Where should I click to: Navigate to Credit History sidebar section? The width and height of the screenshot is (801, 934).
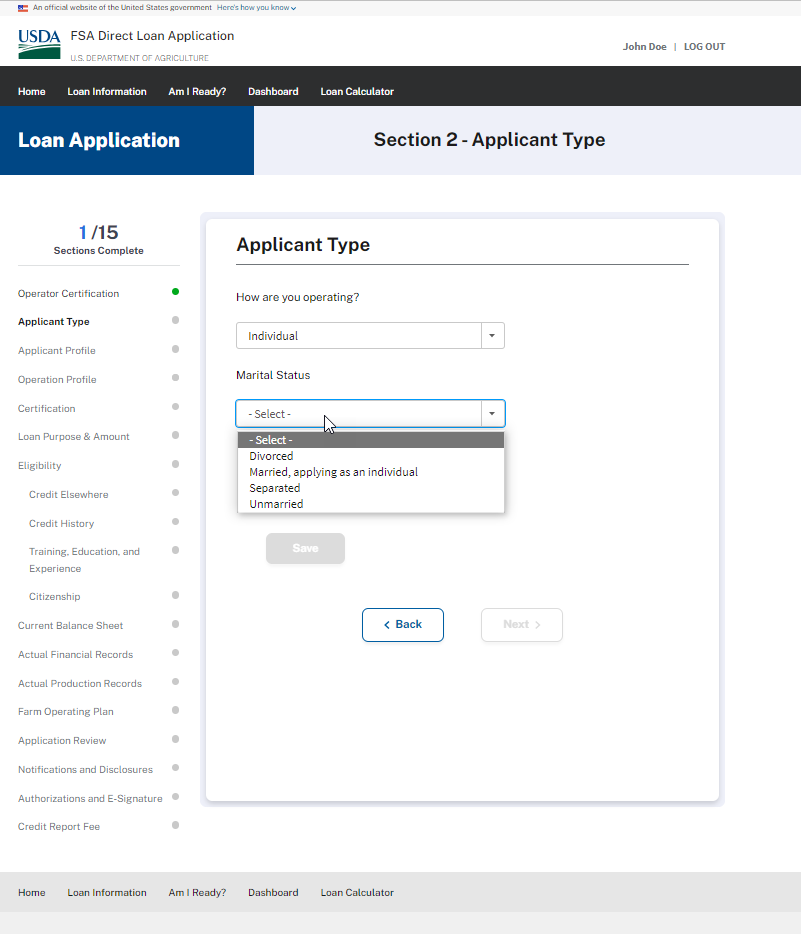coord(61,524)
